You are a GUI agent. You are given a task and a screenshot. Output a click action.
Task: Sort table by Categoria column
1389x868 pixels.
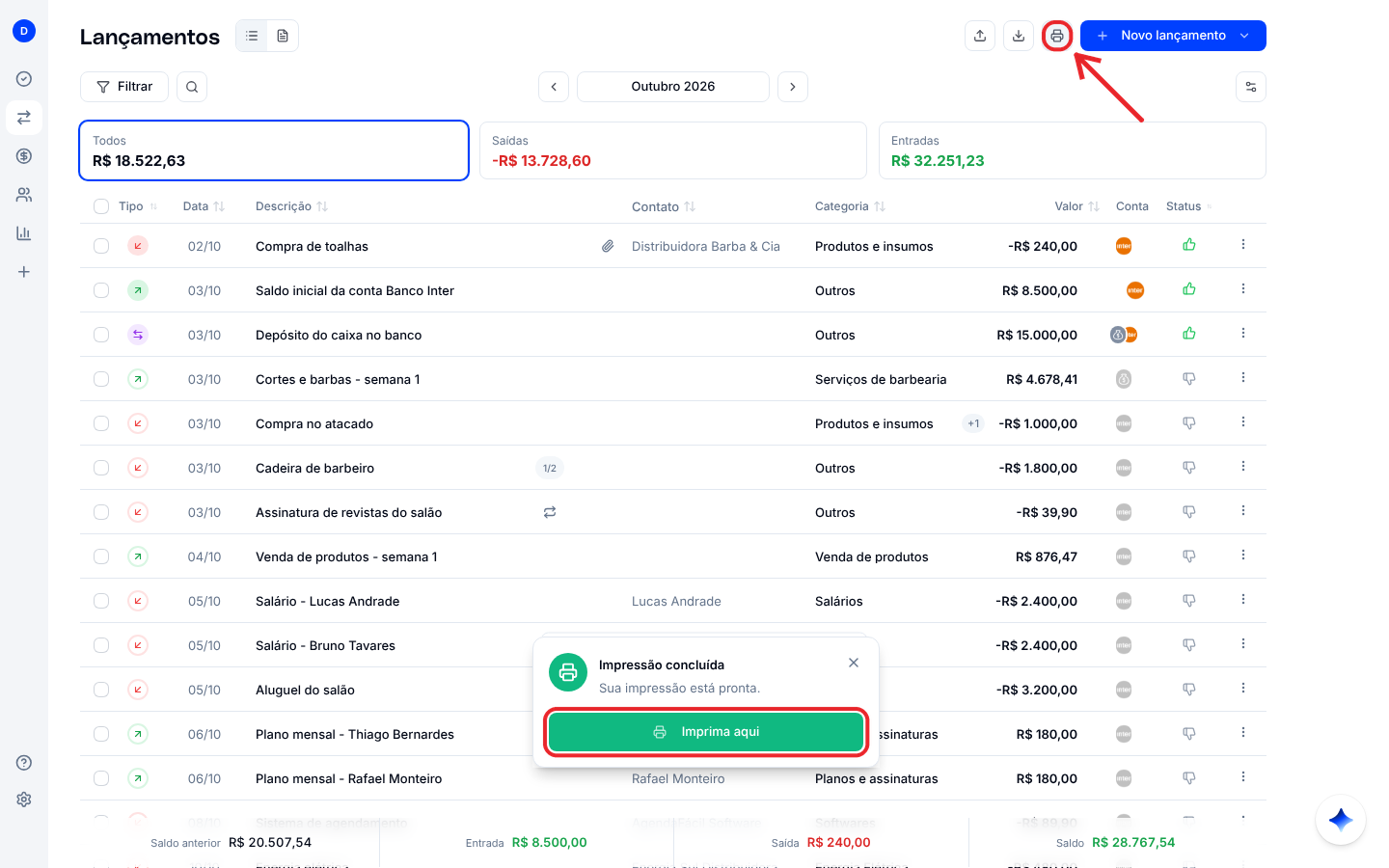point(850,206)
